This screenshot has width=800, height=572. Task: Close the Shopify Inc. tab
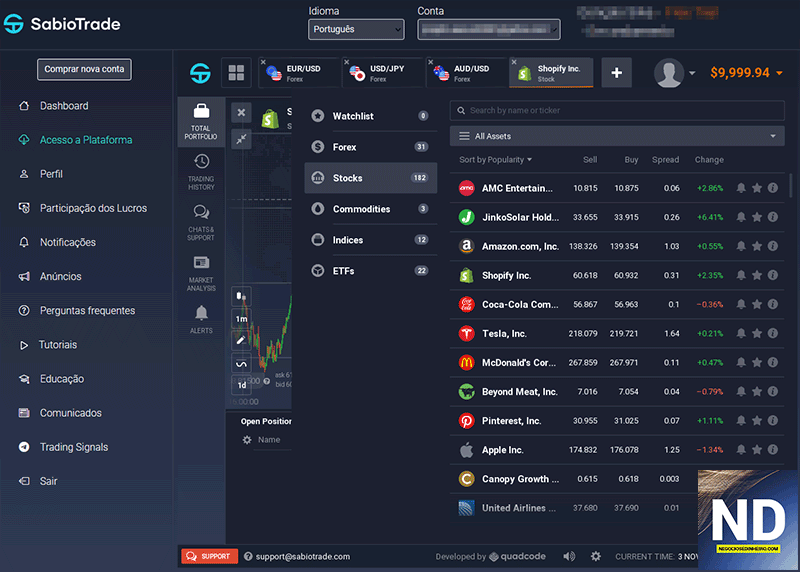pos(514,62)
